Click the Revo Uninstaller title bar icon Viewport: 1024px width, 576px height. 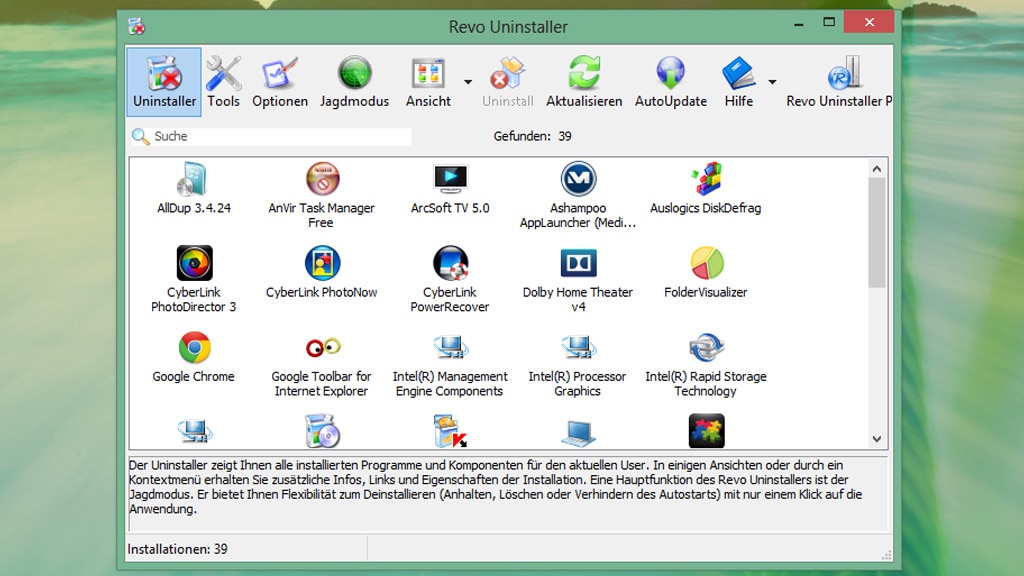tap(136, 26)
